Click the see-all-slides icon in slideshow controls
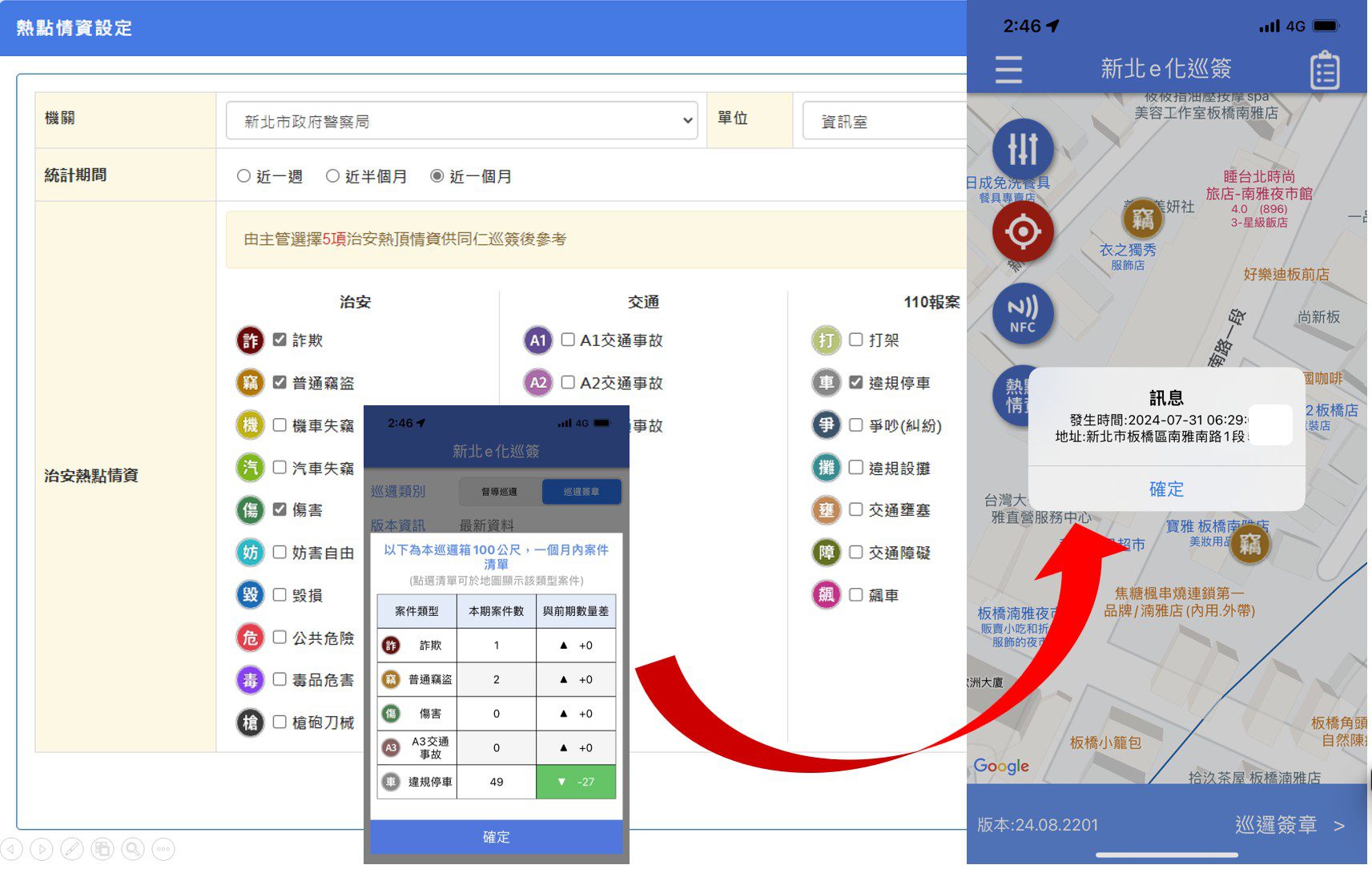 103,849
